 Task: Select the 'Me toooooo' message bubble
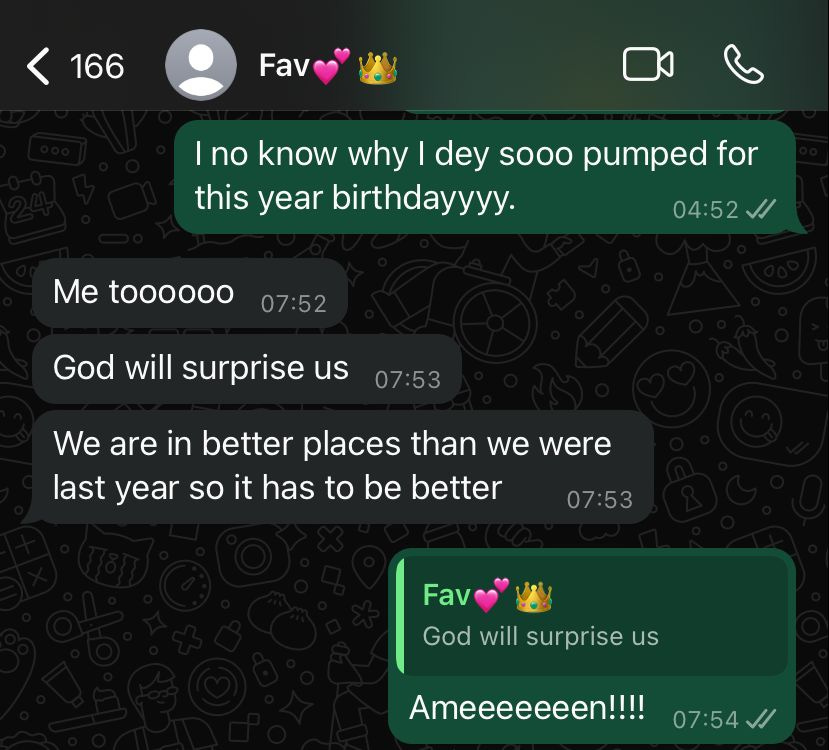(x=190, y=293)
